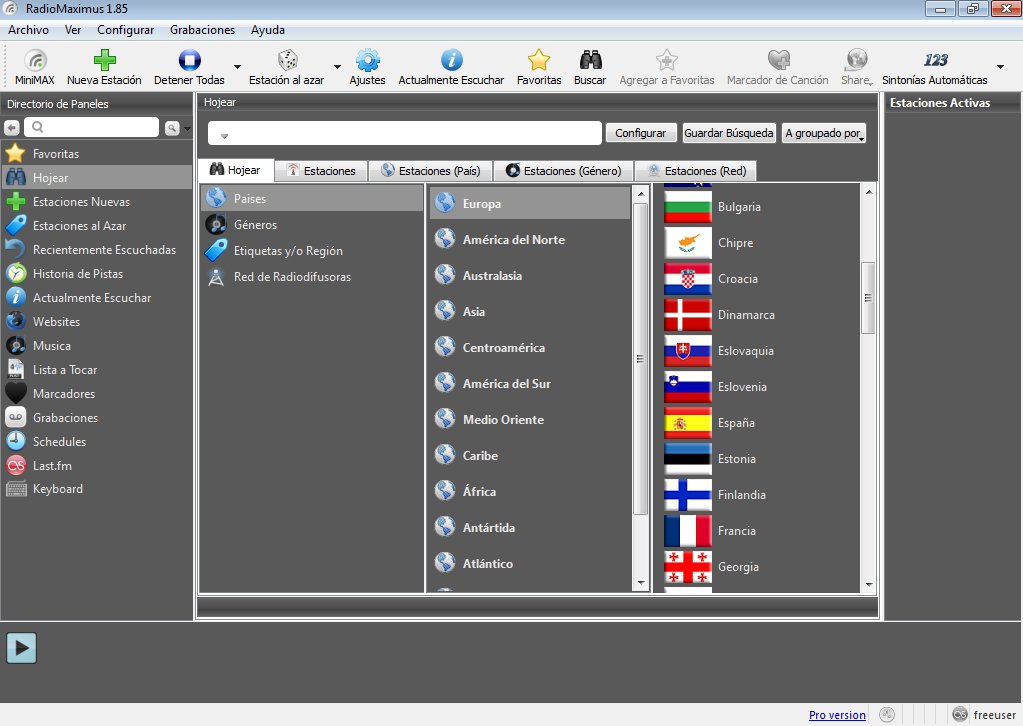The image size is (1023, 726).
Task: Open Ajustes settings gear
Action: pos(367,67)
